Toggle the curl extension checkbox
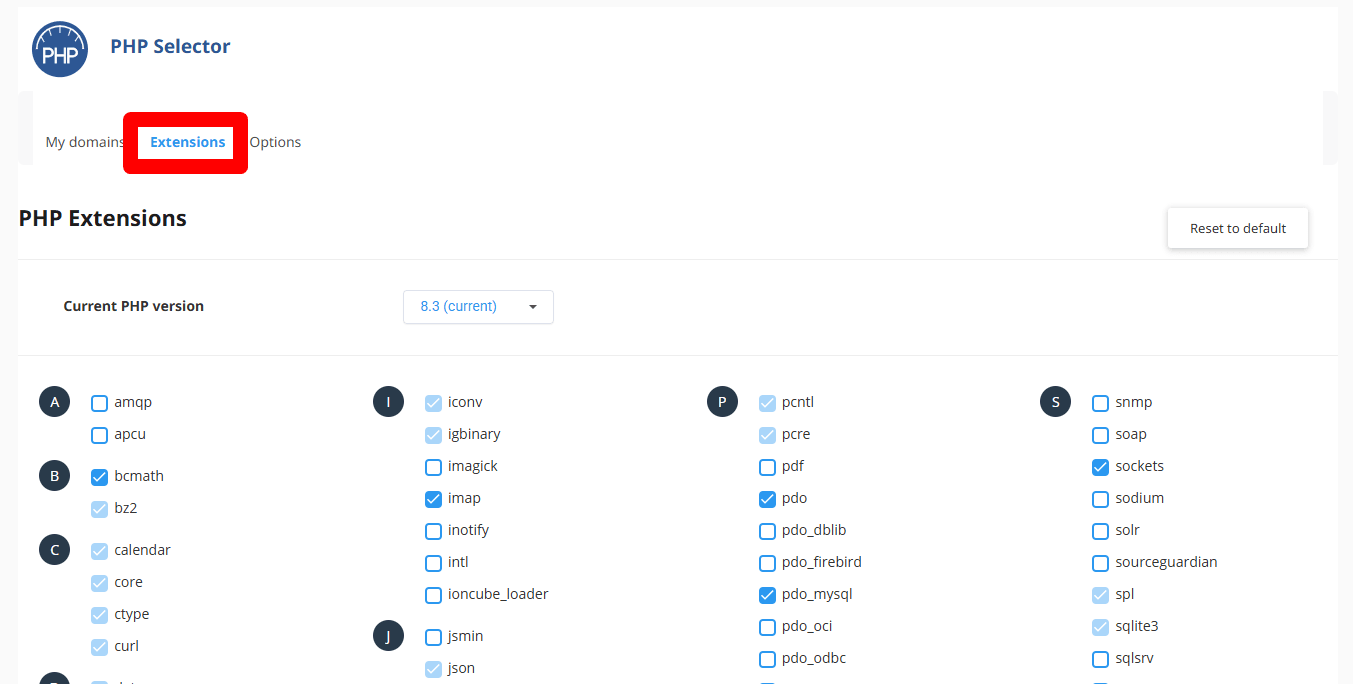Viewport: 1353px width, 684px height. click(x=99, y=648)
